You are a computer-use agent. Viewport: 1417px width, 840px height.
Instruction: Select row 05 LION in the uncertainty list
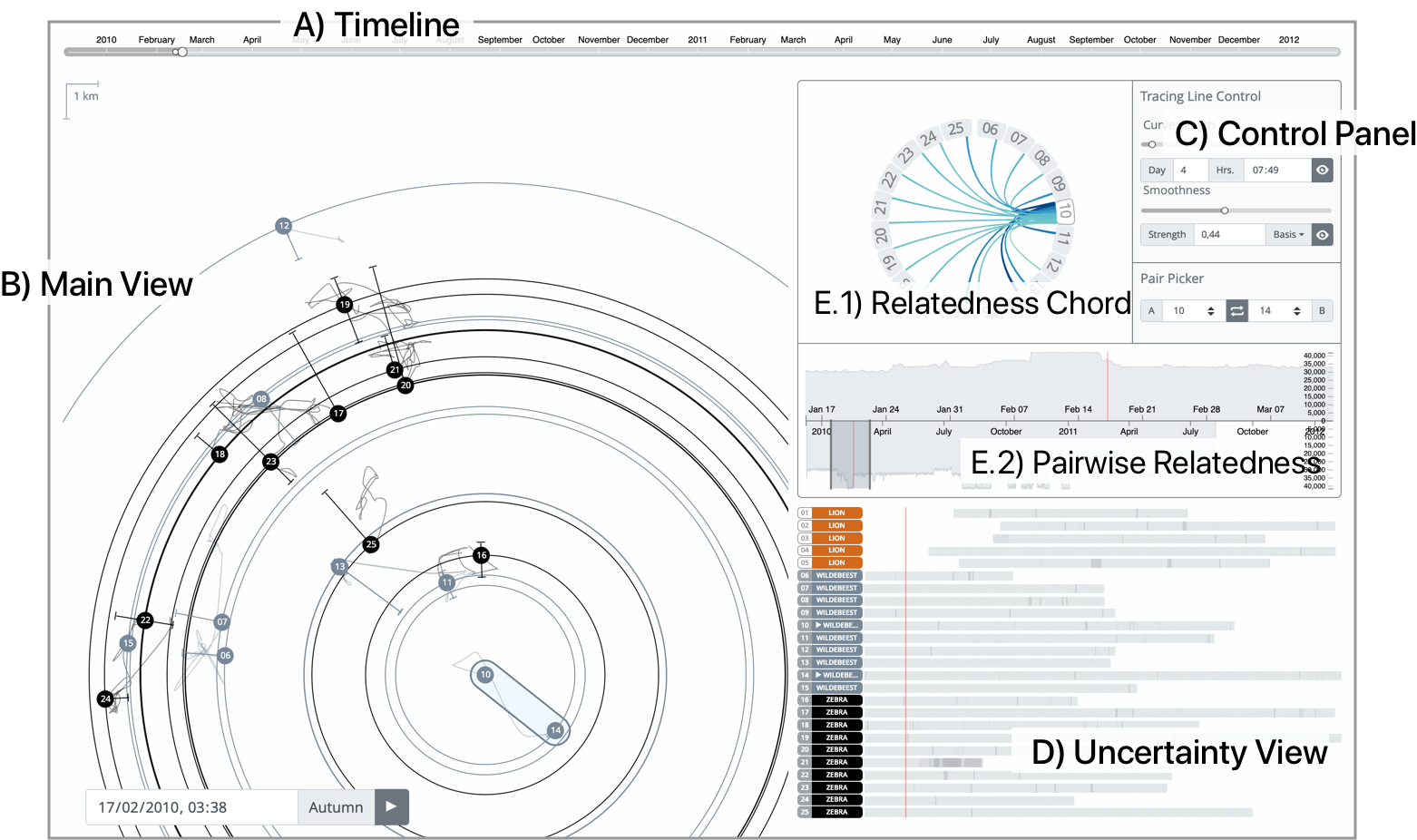tap(830, 562)
